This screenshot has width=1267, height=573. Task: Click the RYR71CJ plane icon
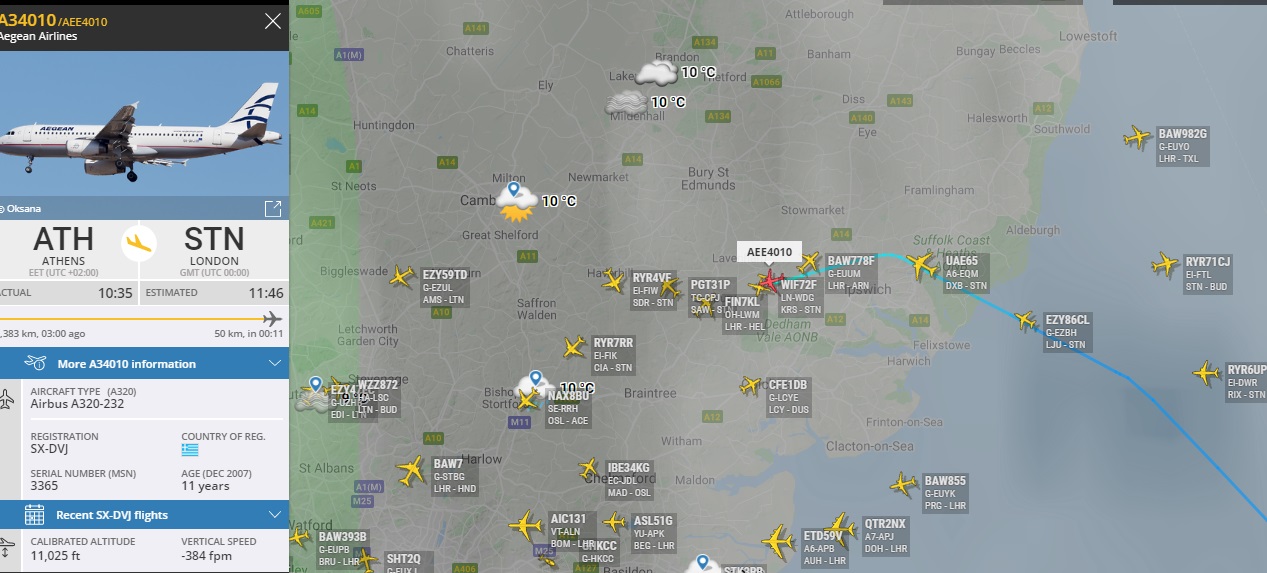pyautogui.click(x=1165, y=265)
